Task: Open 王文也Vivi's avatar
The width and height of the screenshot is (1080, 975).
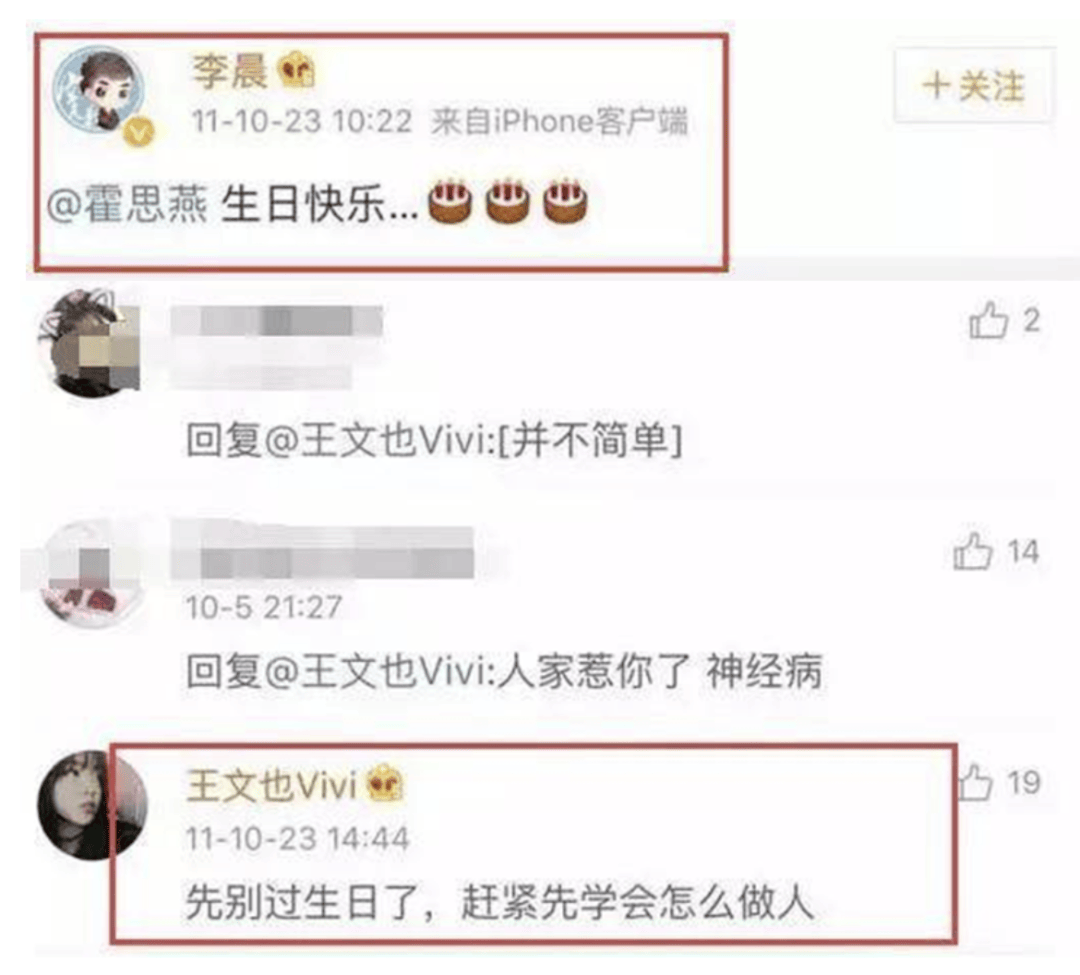Action: click(x=92, y=805)
